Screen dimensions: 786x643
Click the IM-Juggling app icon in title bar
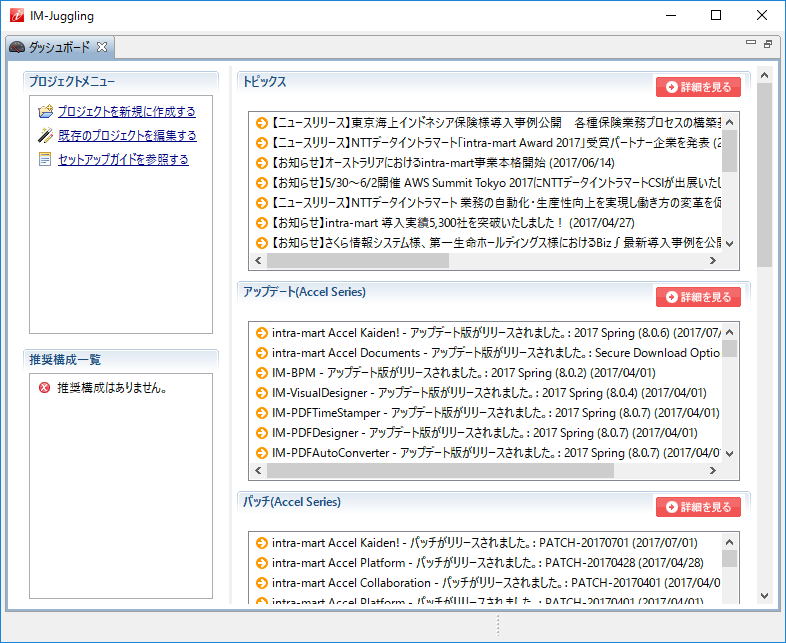[x=17, y=16]
